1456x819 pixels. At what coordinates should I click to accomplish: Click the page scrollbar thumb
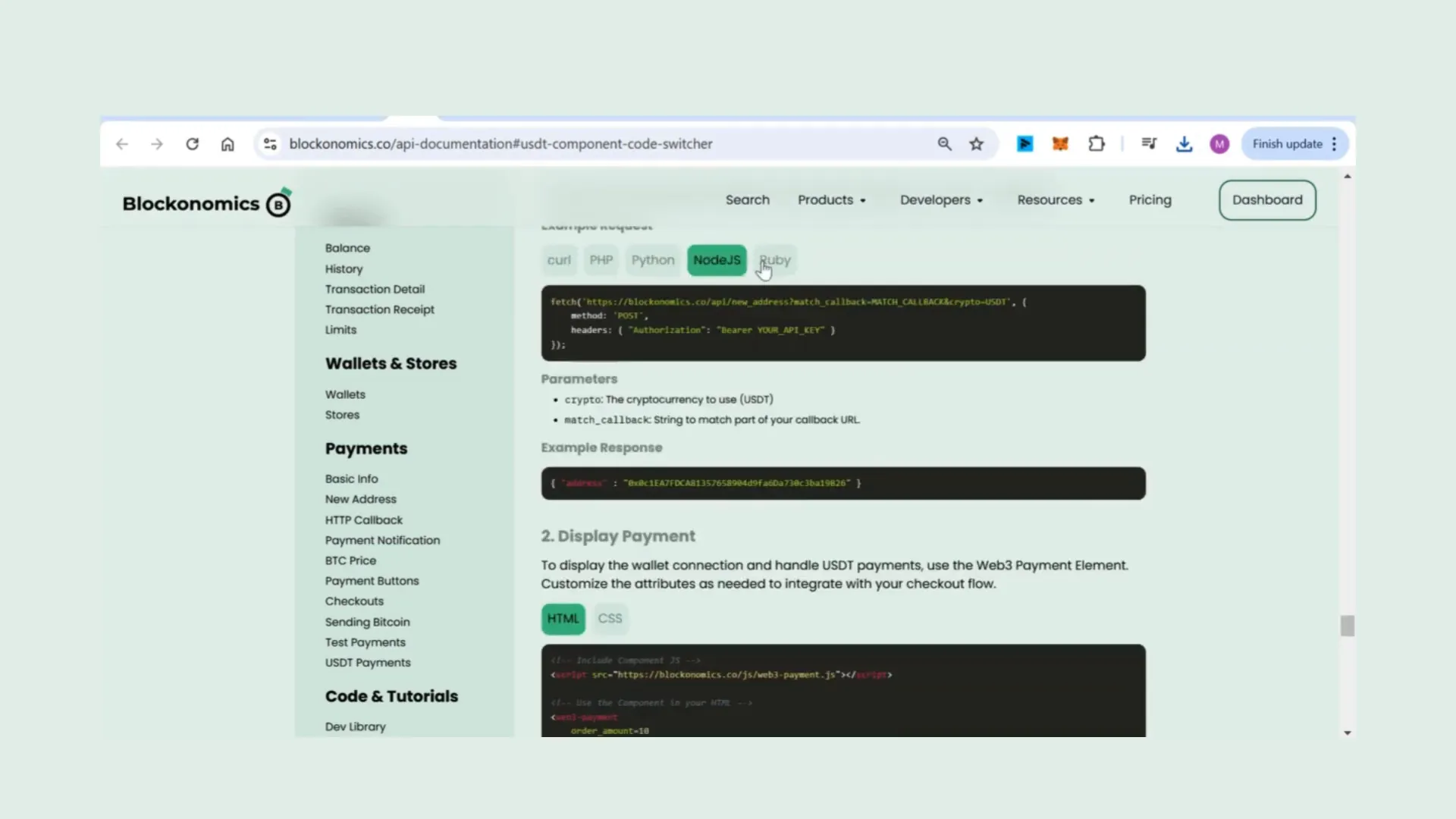[1347, 626]
